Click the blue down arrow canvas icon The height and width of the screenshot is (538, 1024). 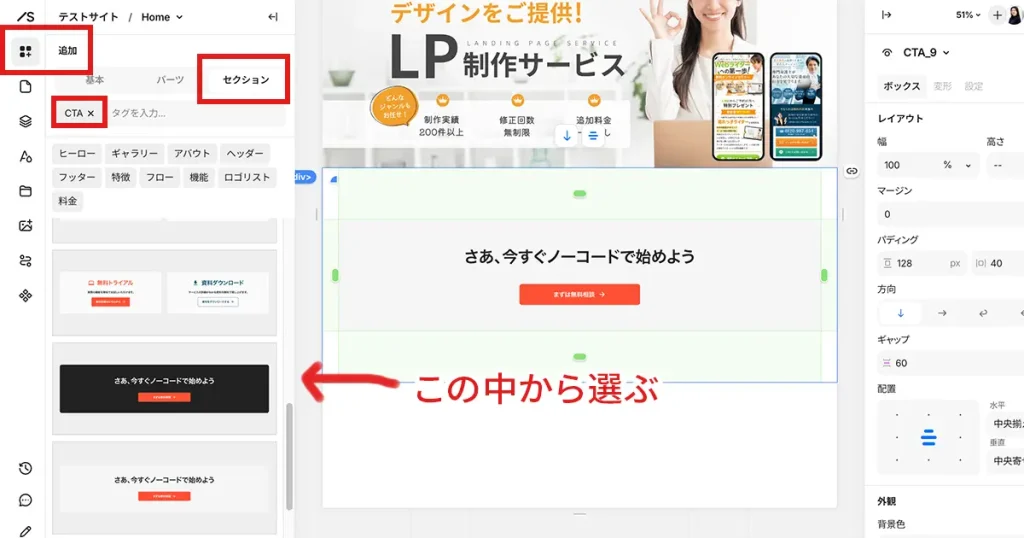pos(567,136)
